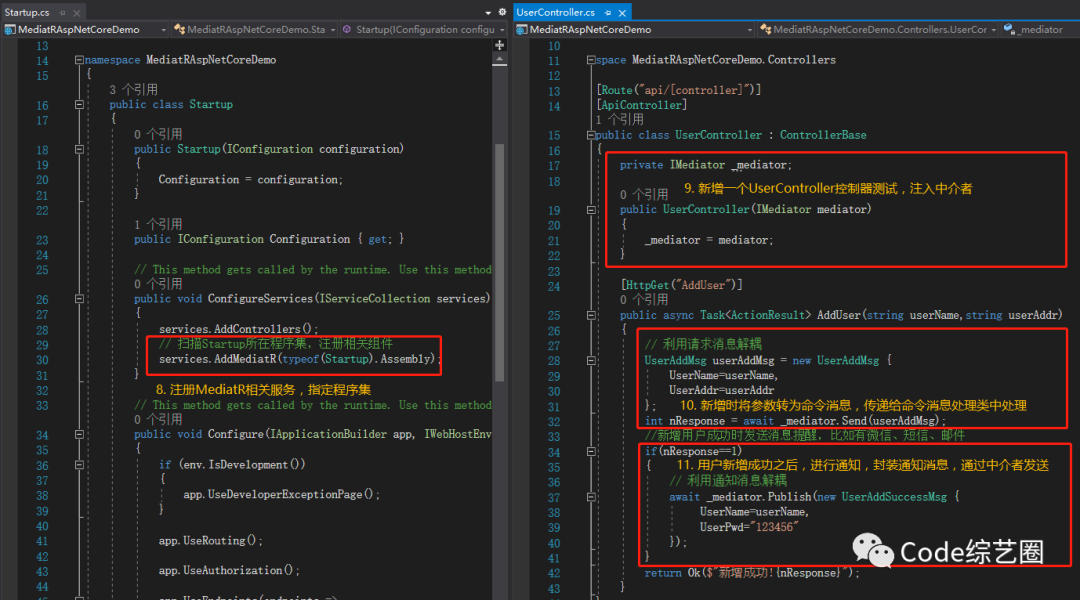
Task: Collapse the async AddUser method
Action: tap(591, 315)
